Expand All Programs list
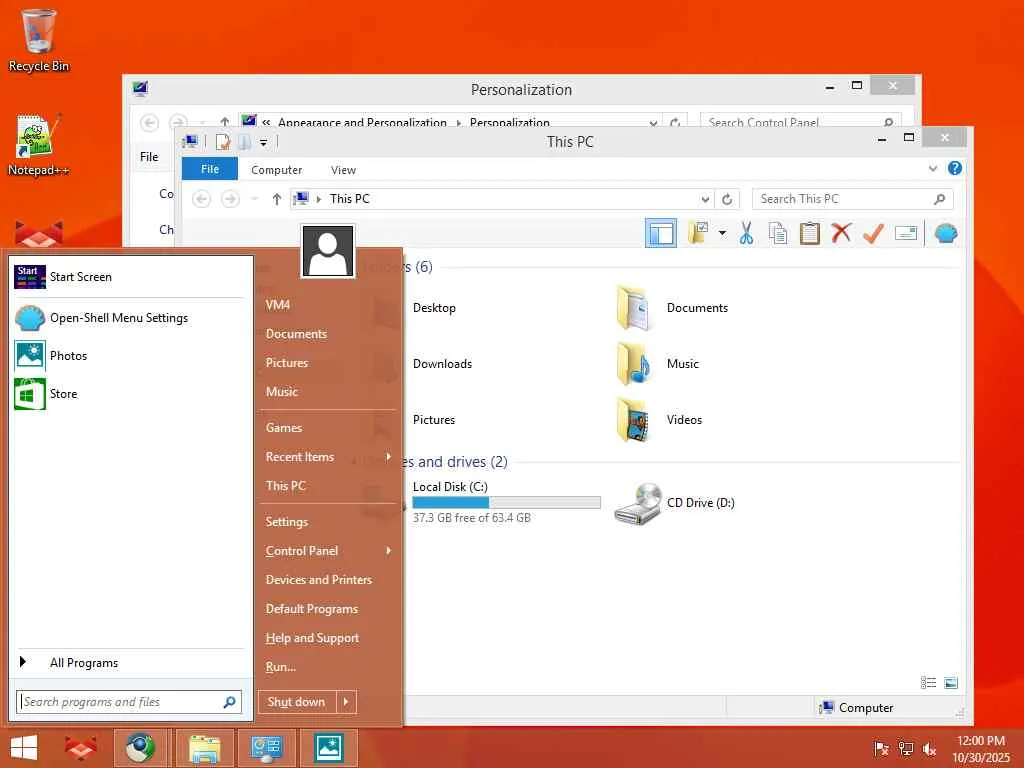Viewport: 1024px width, 768px height. click(x=128, y=663)
